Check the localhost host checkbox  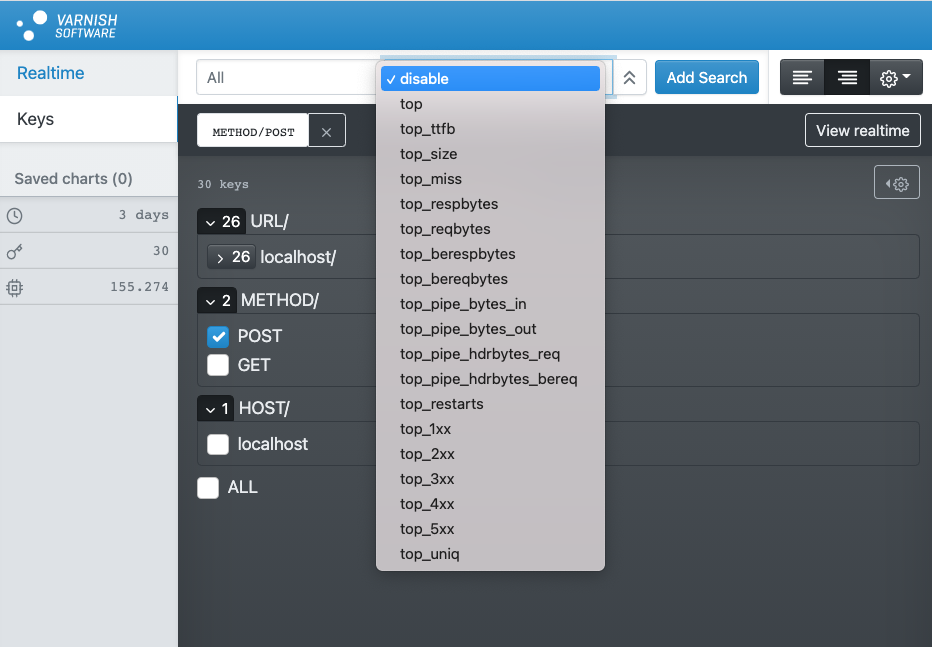(218, 444)
